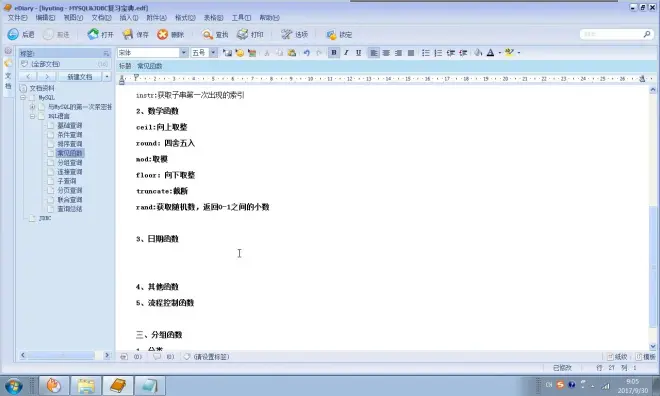
Task: Toggle italic formatting button
Action: tap(346, 53)
